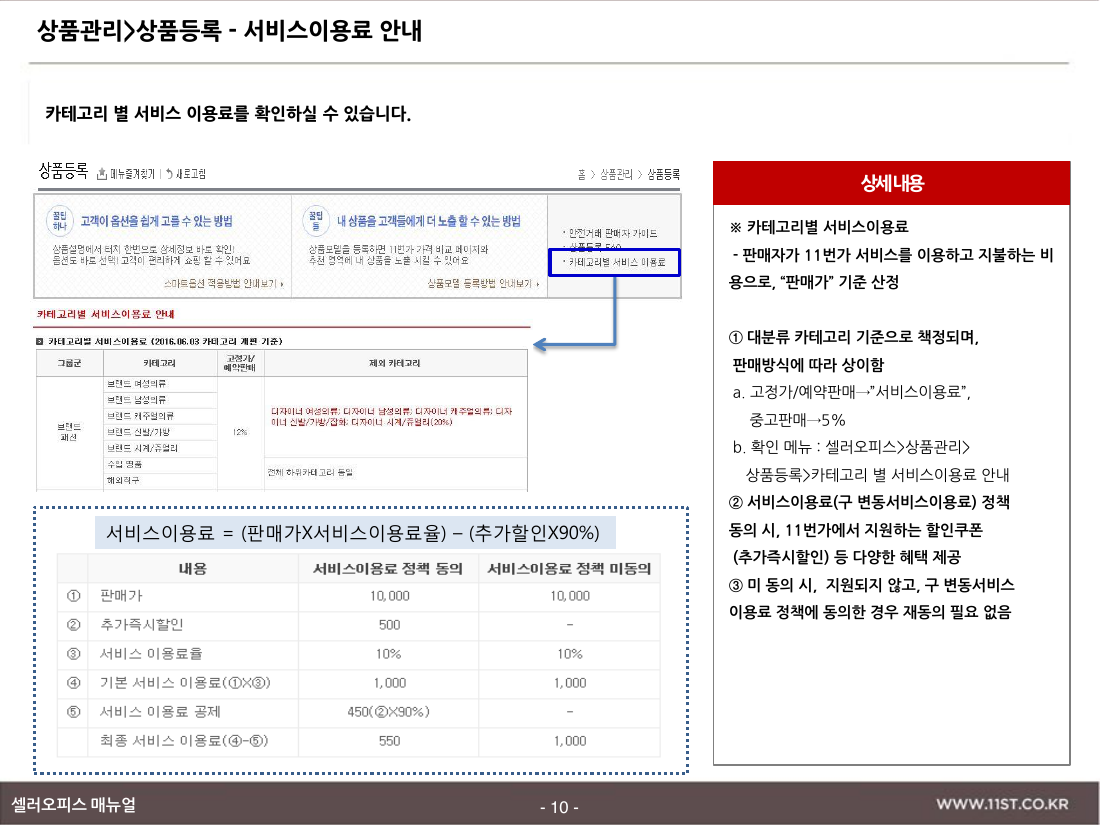
Task: Click the 12% fee rate cell
Action: click(x=241, y=432)
